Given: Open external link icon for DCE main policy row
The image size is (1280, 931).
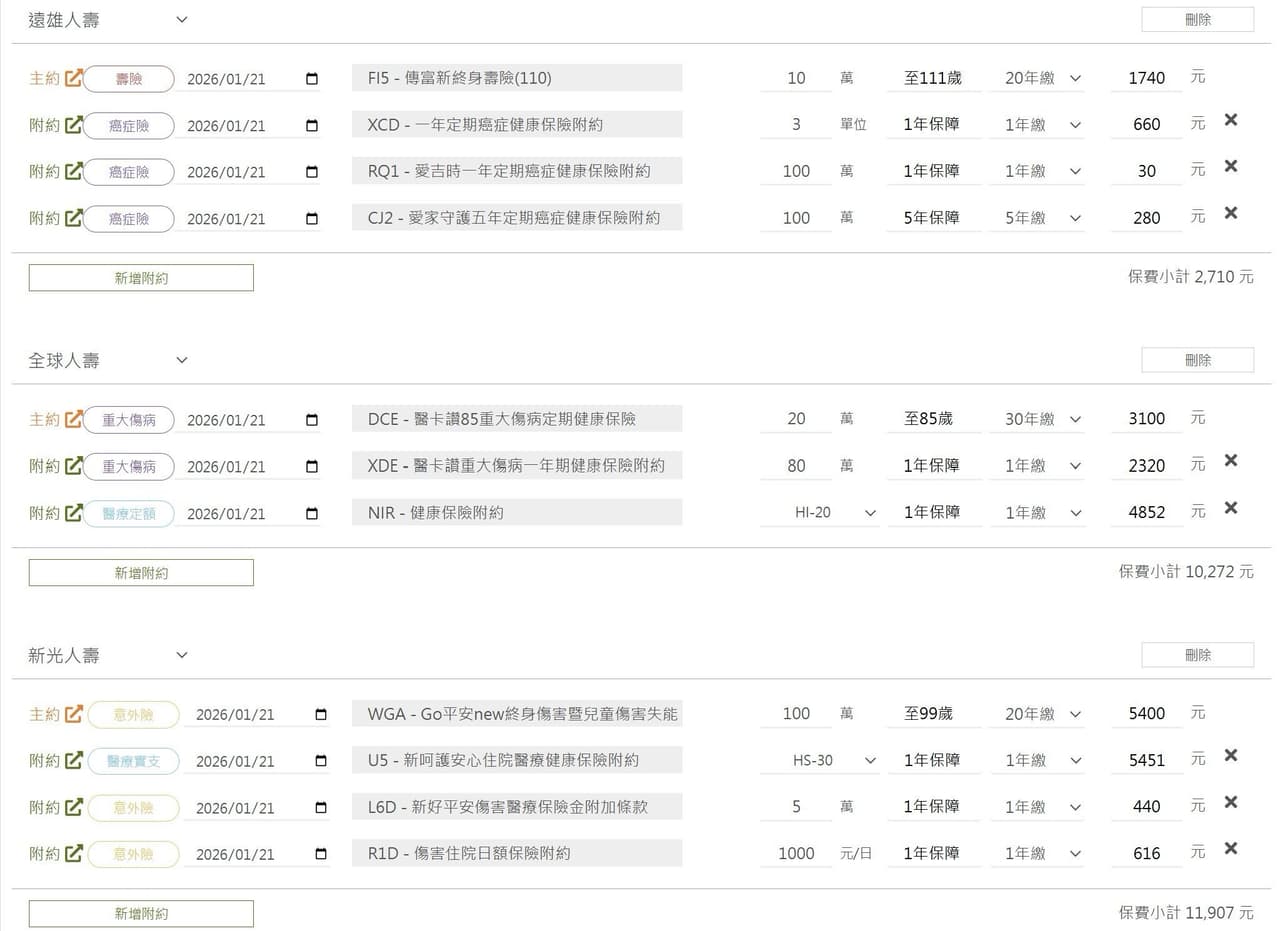Looking at the screenshot, I should pyautogui.click(x=73, y=419).
